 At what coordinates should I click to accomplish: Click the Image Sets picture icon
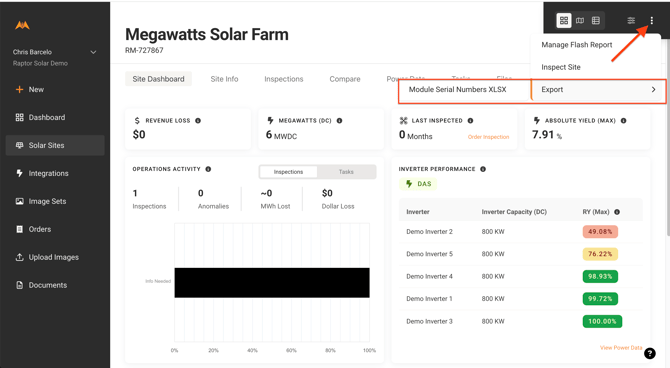click(19, 201)
